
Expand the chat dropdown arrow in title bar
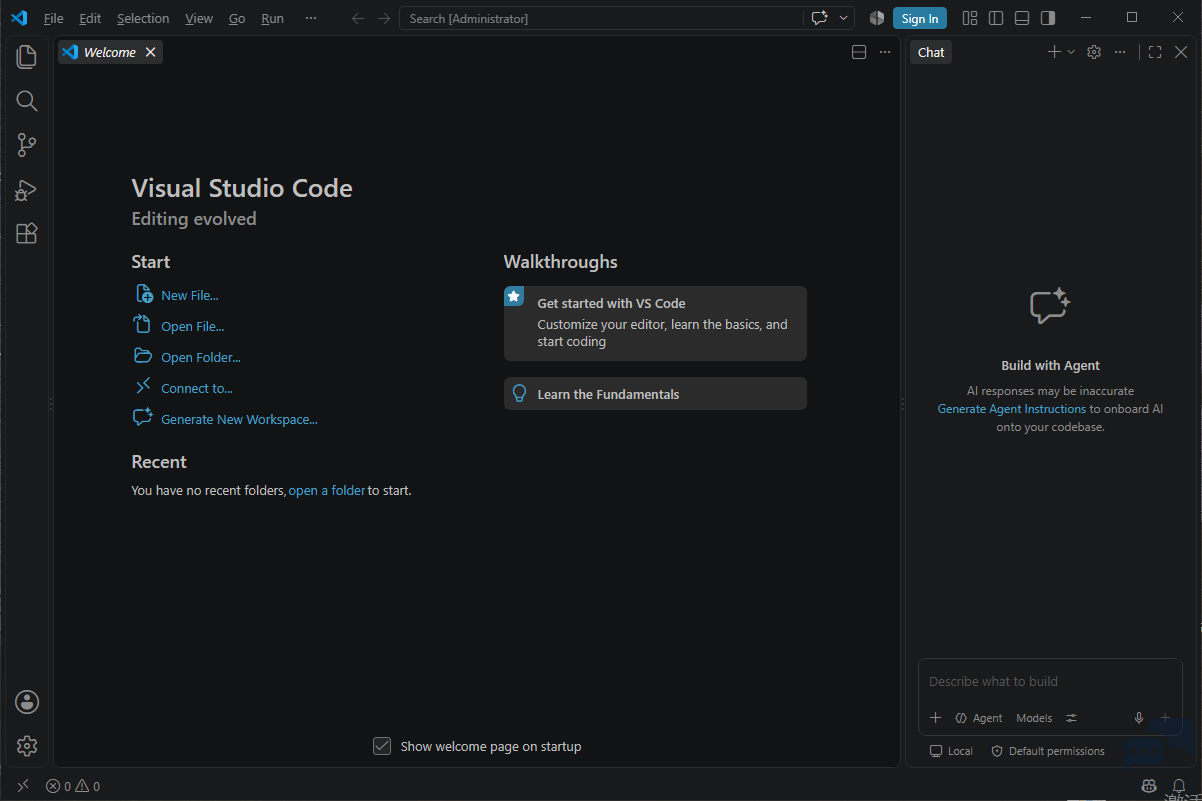[x=844, y=18]
